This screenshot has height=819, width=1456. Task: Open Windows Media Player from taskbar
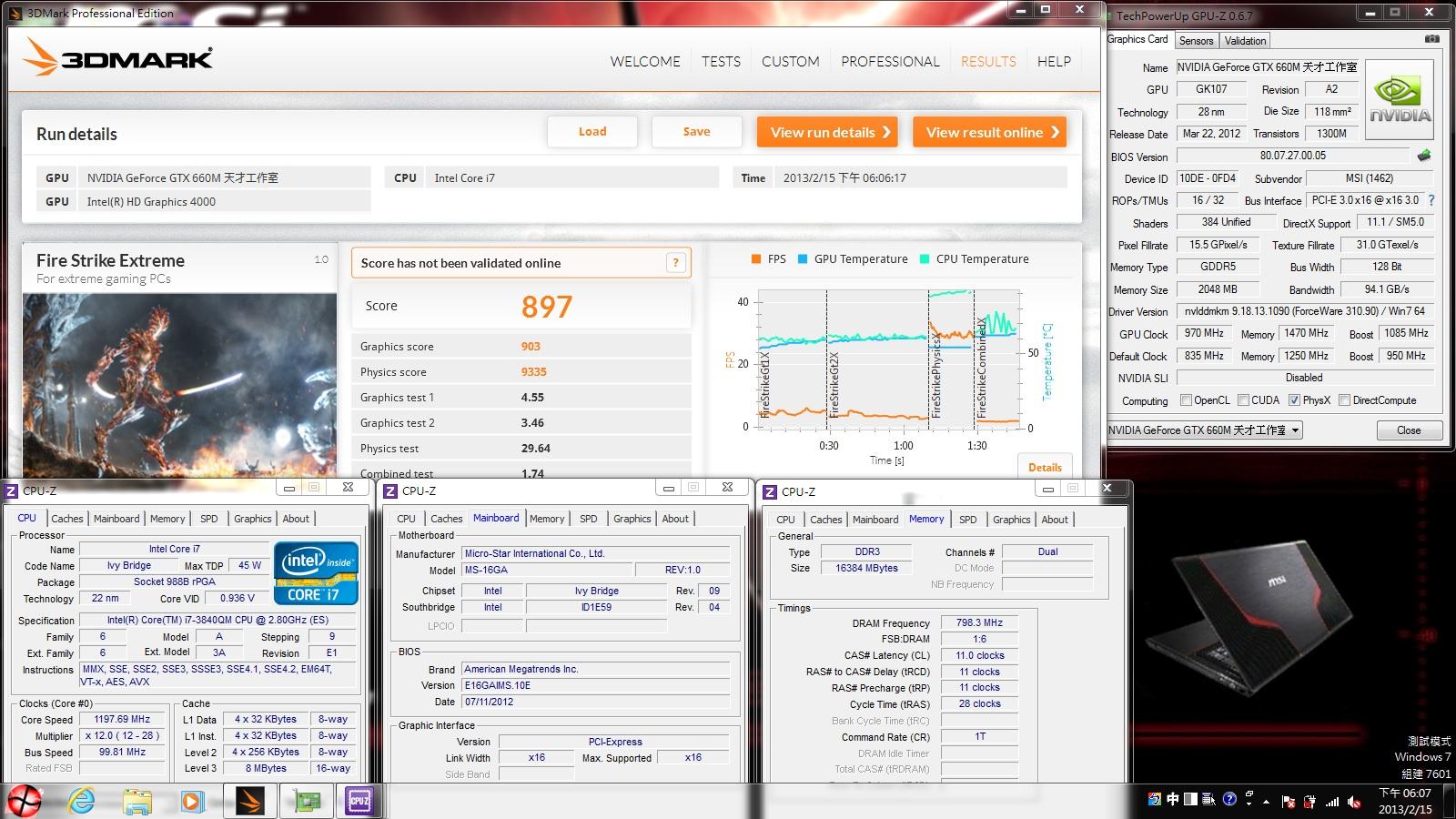(192, 802)
